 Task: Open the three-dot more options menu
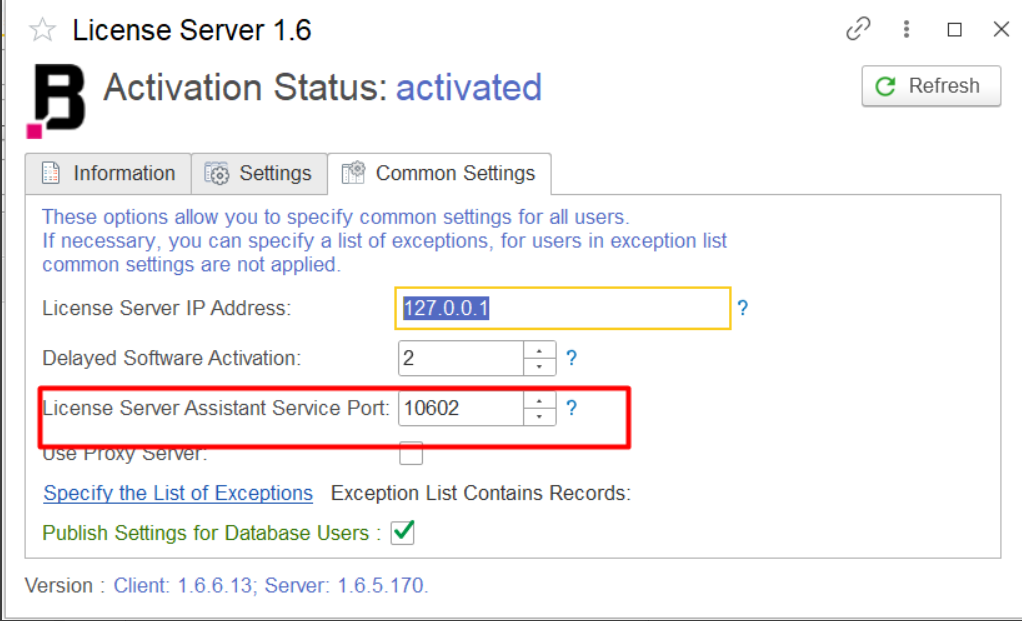pos(907,30)
